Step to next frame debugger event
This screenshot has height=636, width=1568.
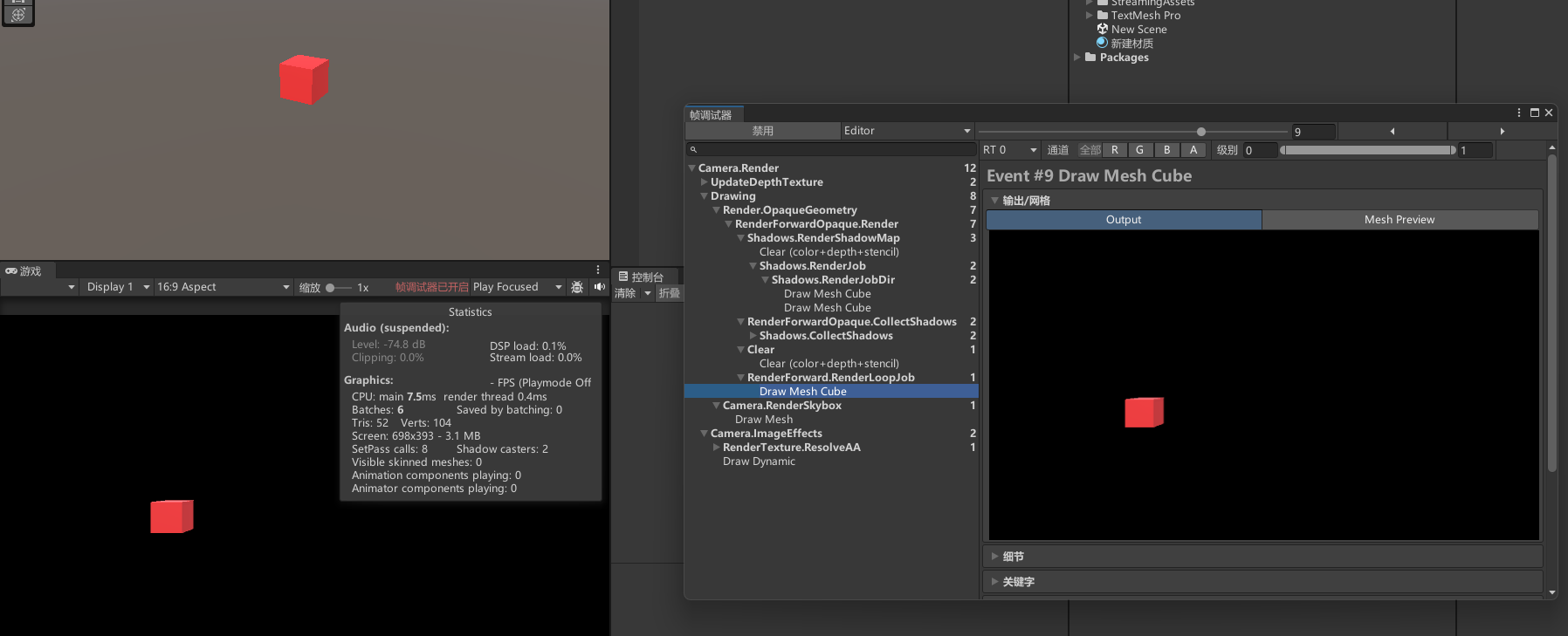pos(1502,131)
